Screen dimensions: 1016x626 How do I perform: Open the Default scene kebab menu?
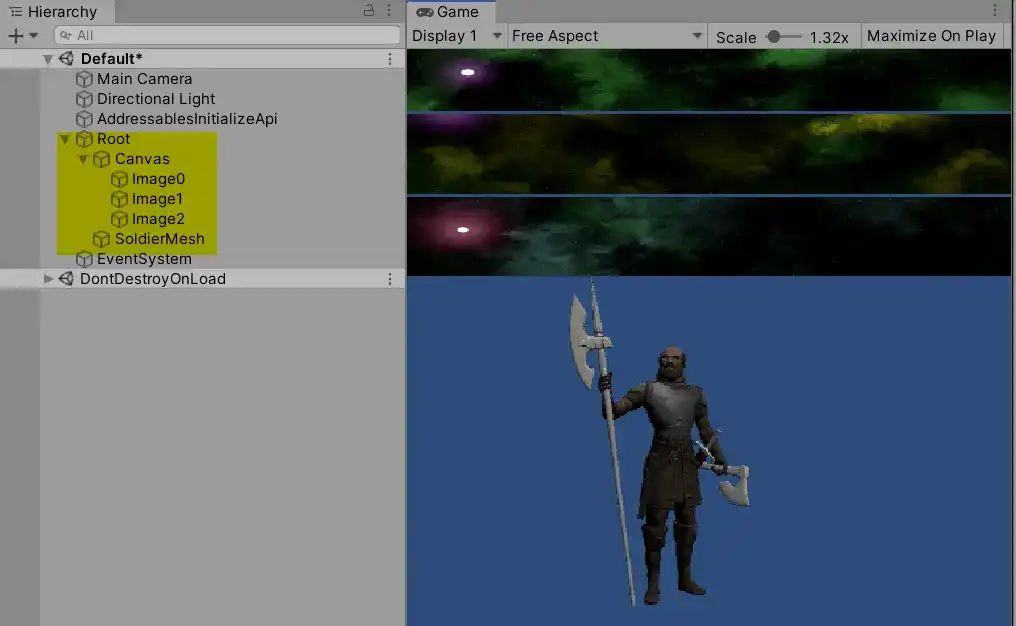[x=390, y=58]
